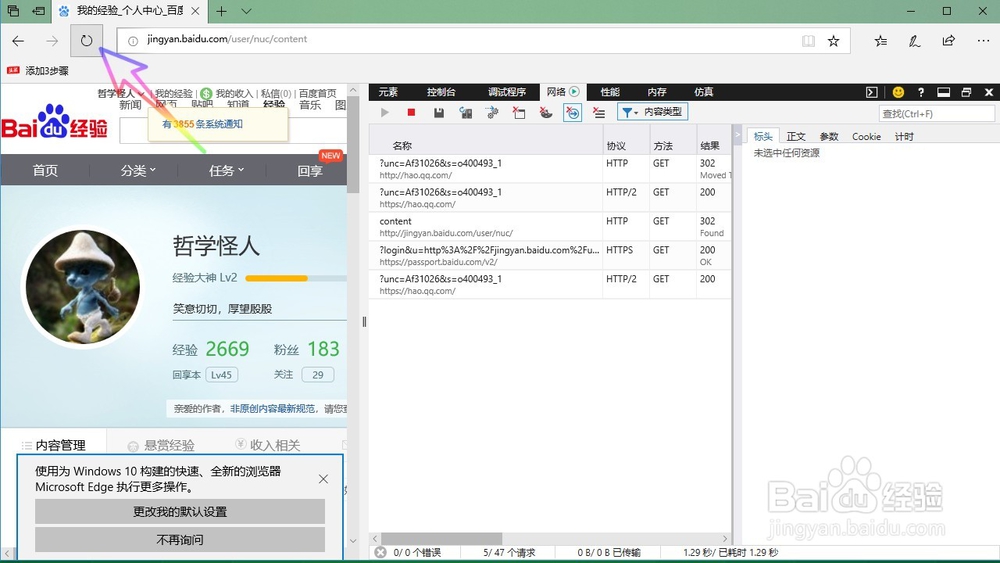Close the 我的经验 browser tab

[x=195, y=11]
